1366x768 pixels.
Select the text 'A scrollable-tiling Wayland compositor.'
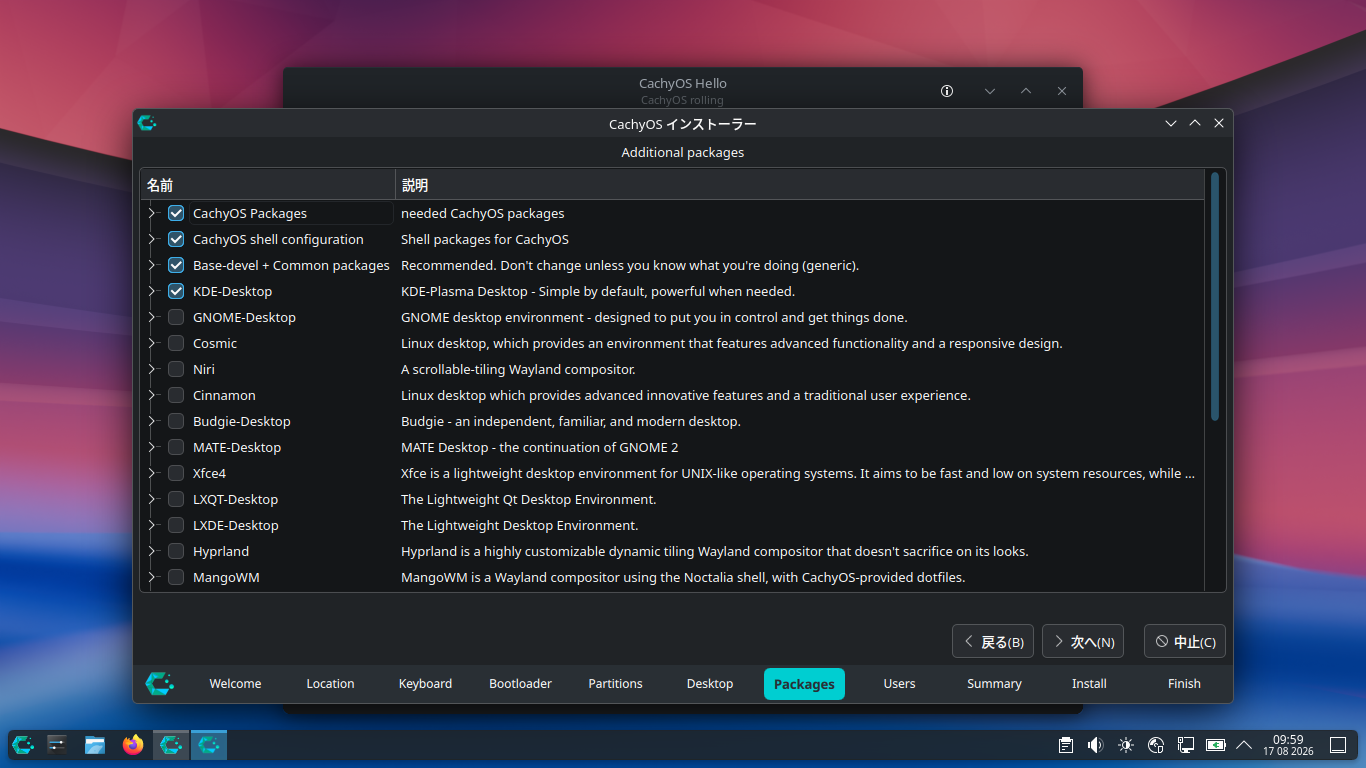point(518,369)
